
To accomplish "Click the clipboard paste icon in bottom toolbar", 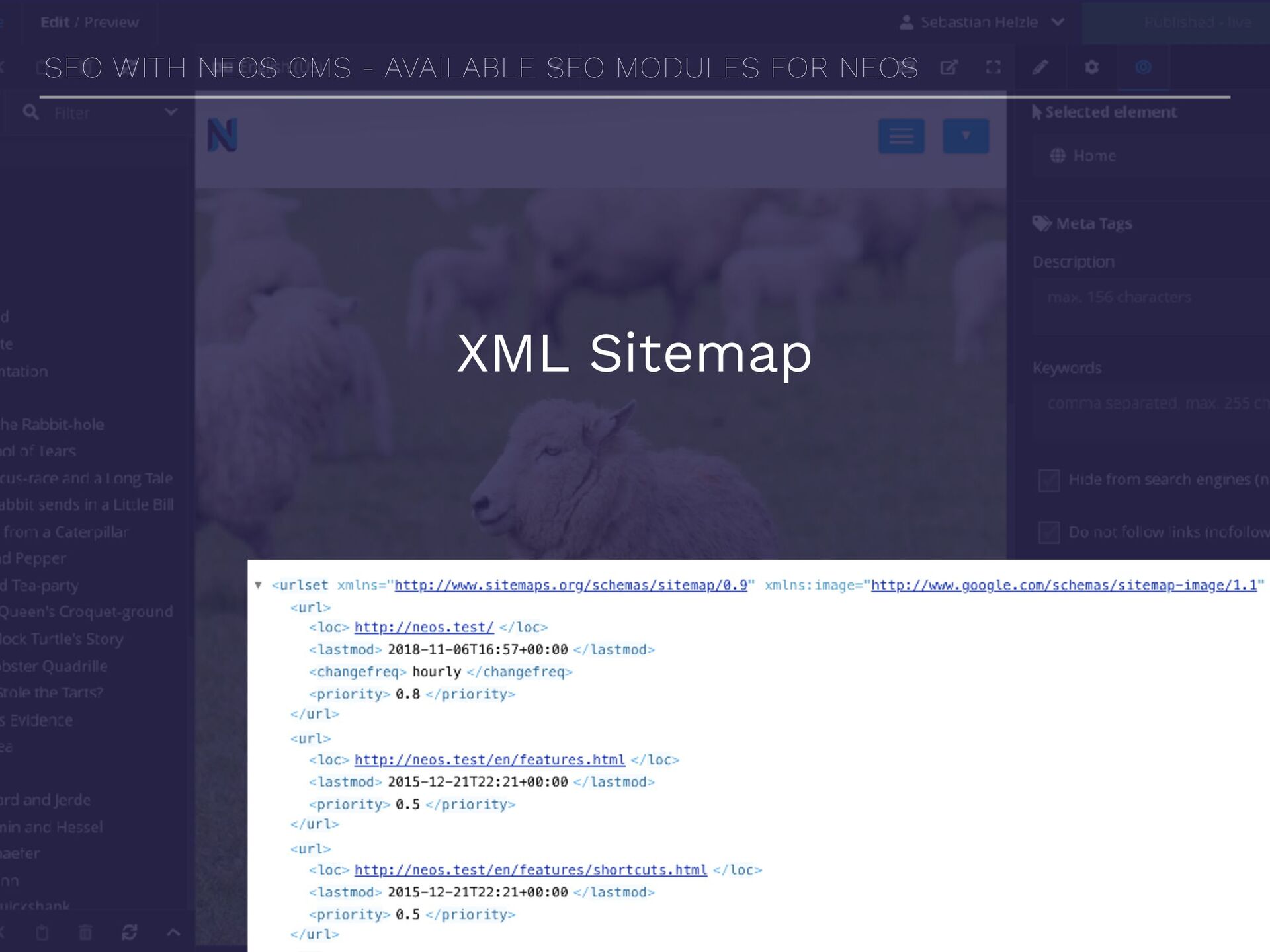I will tap(42, 932).
